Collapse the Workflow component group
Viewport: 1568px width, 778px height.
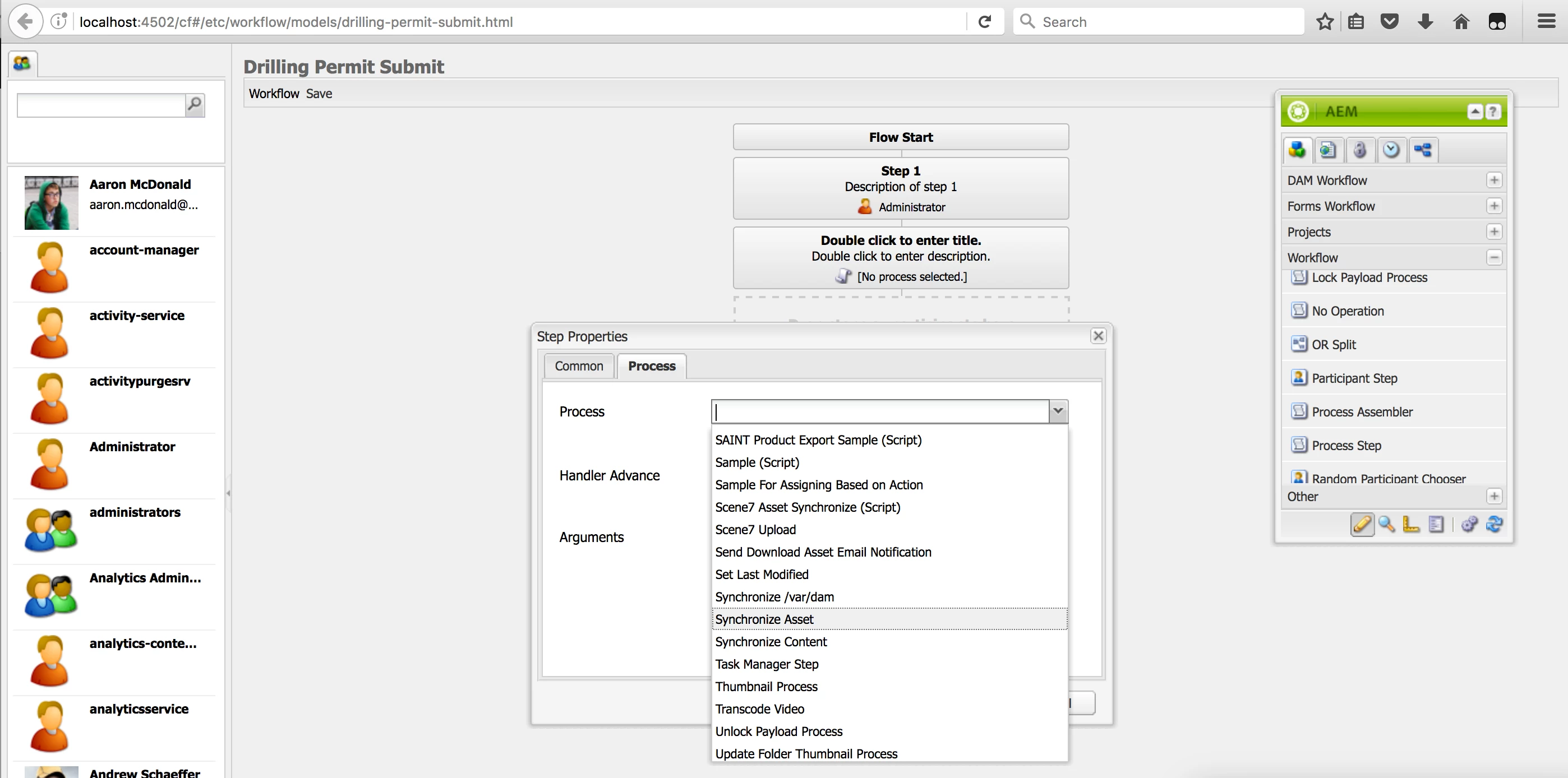tap(1494, 257)
